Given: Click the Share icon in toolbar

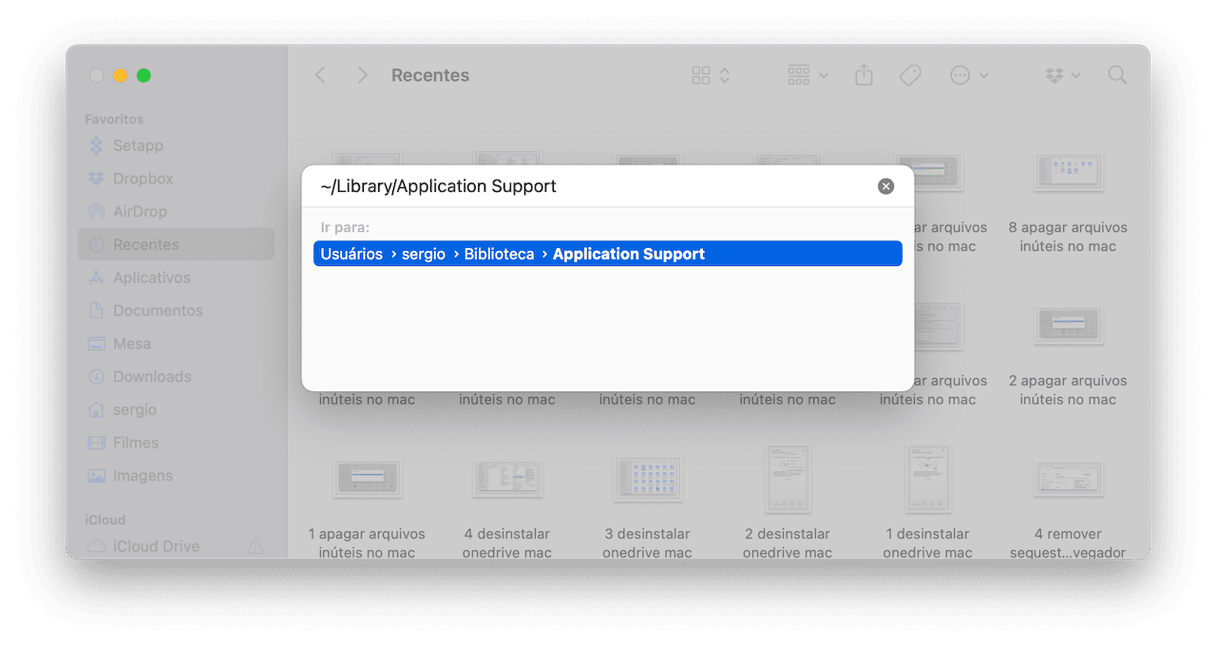Looking at the screenshot, I should 864,75.
